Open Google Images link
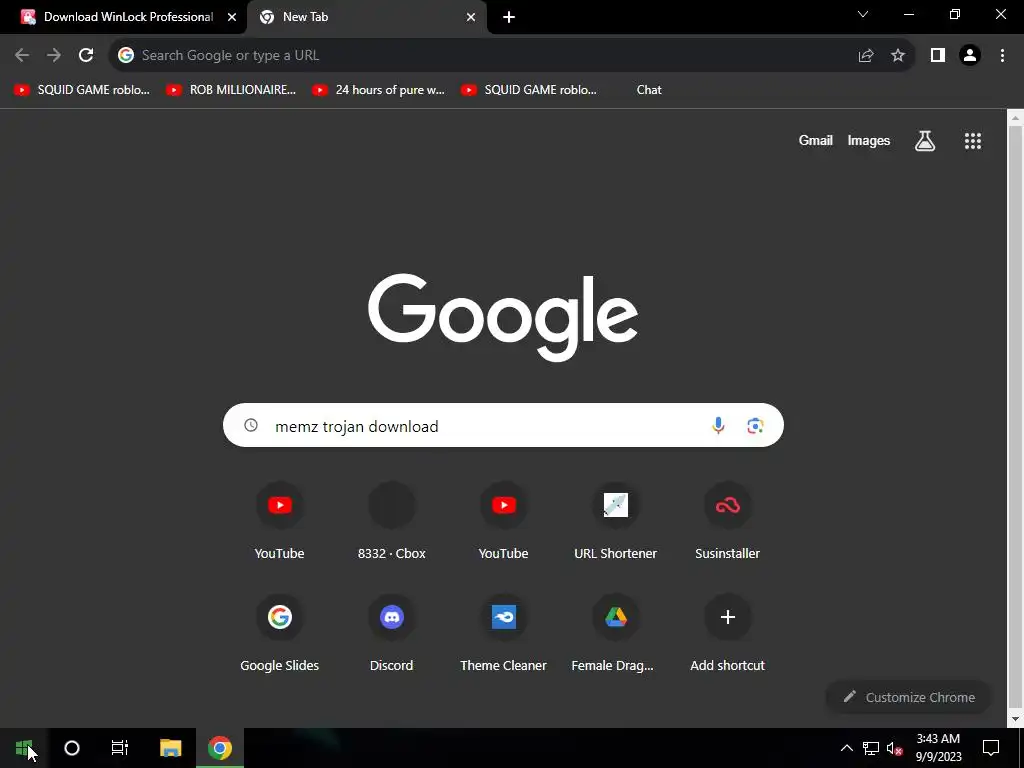The width and height of the screenshot is (1024, 768). (869, 140)
